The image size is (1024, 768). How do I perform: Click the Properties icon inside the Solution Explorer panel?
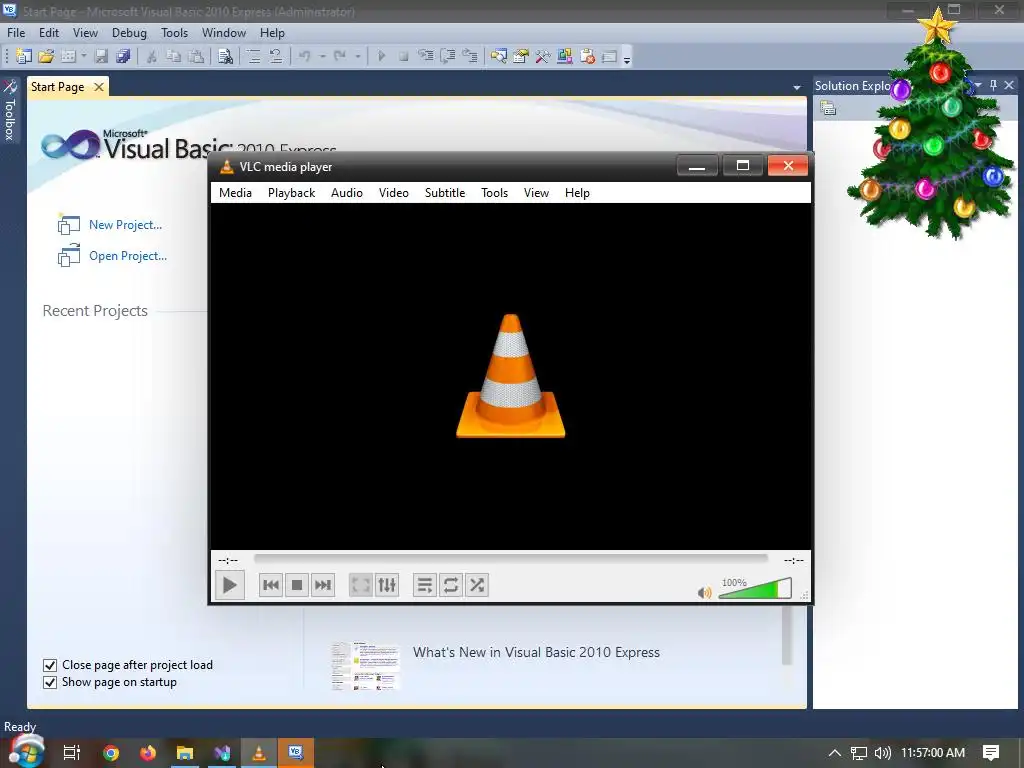(828, 108)
